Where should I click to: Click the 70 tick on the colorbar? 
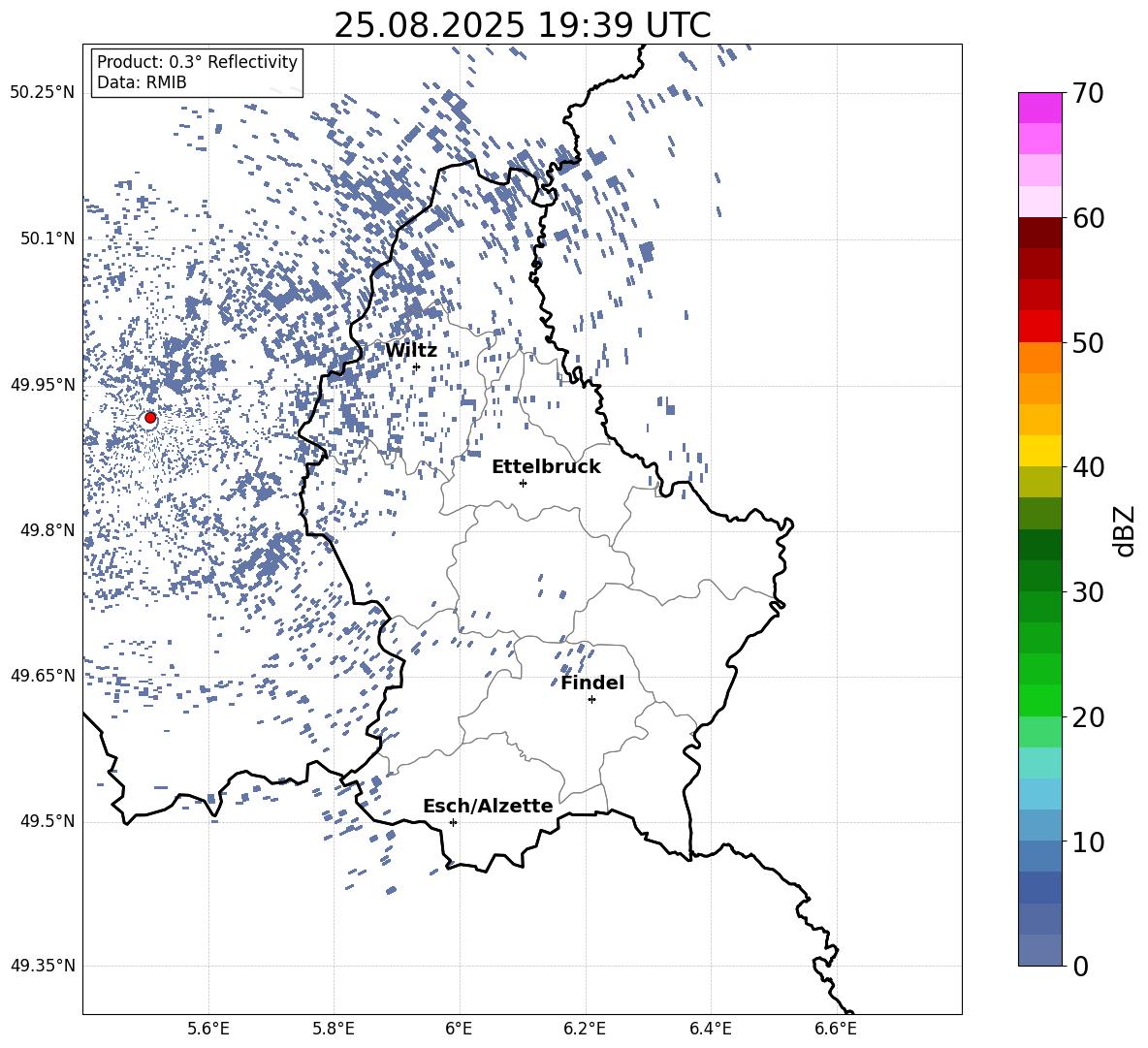pyautogui.click(x=1088, y=93)
